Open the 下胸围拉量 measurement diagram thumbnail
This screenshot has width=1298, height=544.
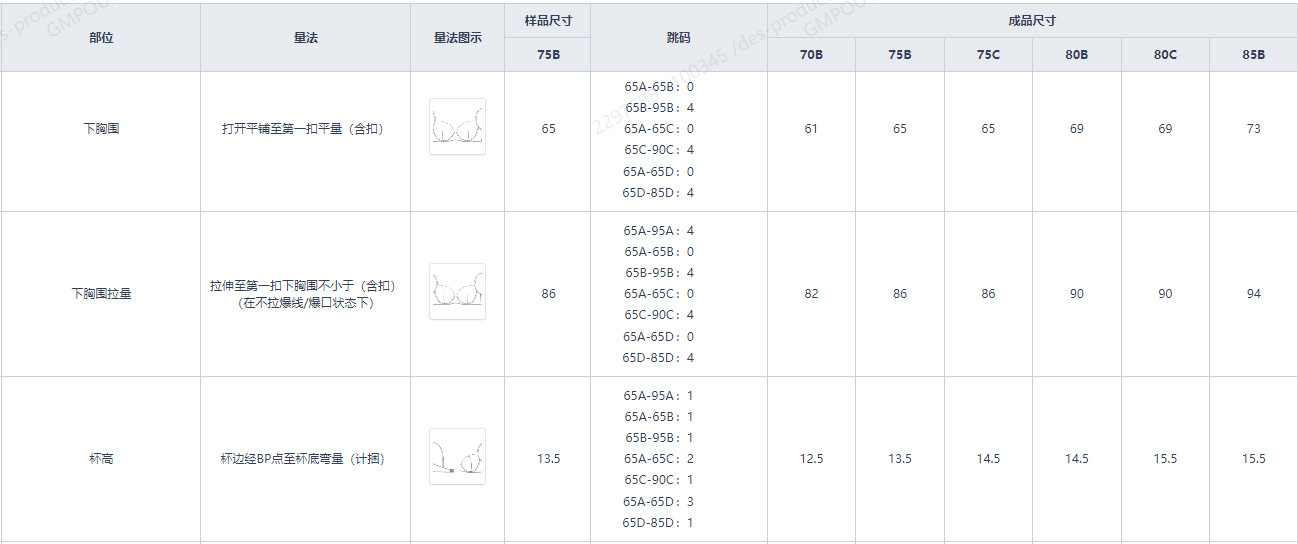pyautogui.click(x=457, y=291)
